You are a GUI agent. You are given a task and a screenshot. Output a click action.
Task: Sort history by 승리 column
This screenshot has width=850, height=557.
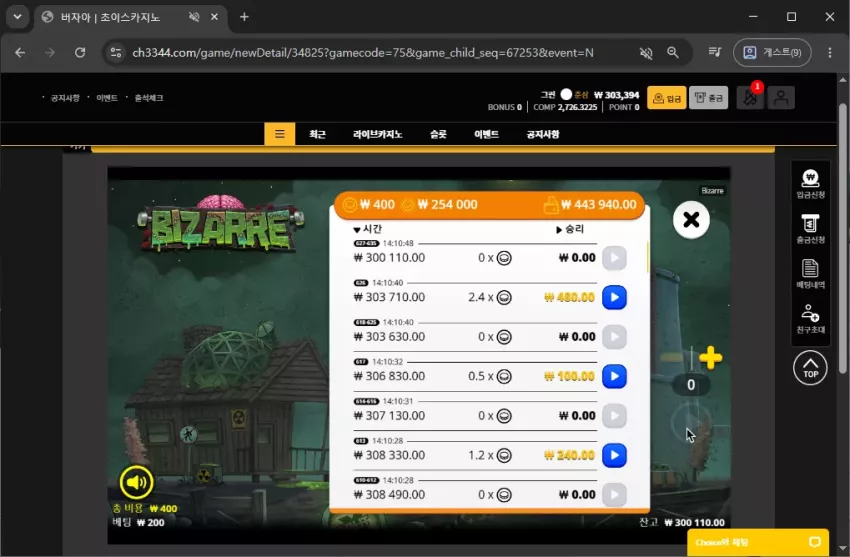[x=570, y=229]
